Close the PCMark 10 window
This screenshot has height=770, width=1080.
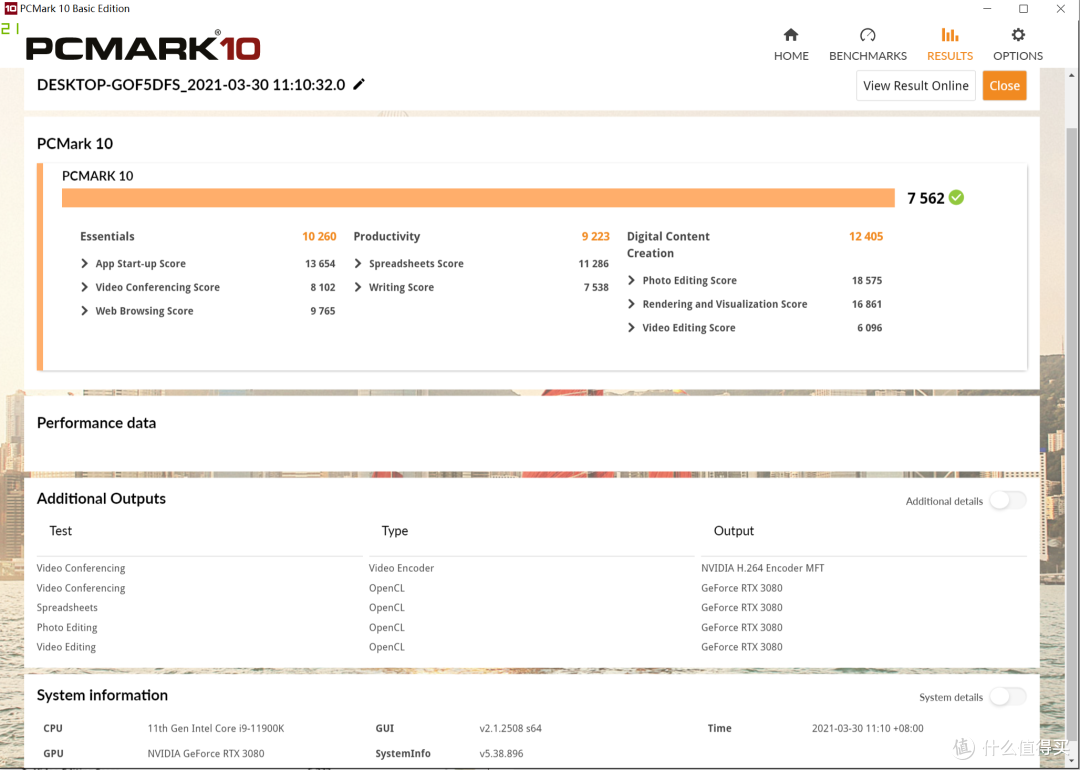(1061, 9)
